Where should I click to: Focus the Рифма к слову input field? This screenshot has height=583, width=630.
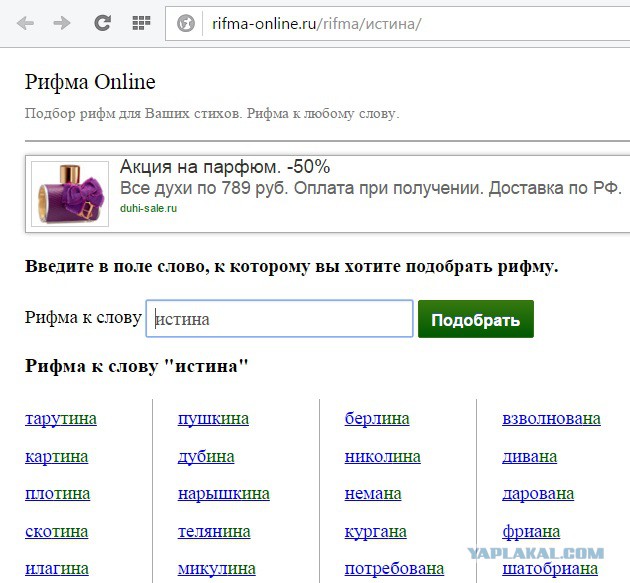click(279, 319)
